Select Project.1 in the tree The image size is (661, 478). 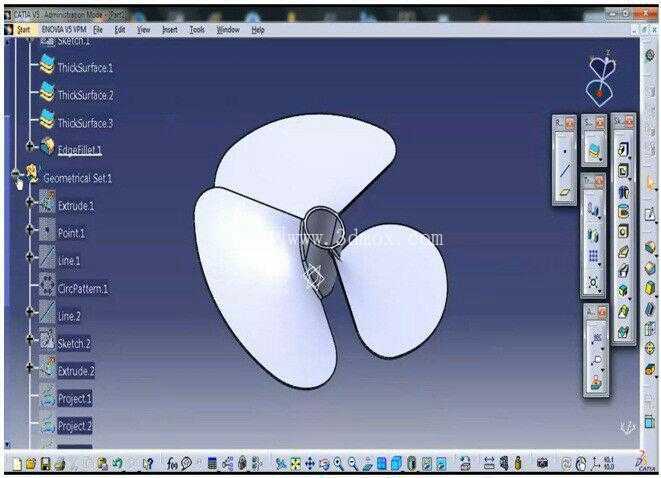[x=75, y=399]
